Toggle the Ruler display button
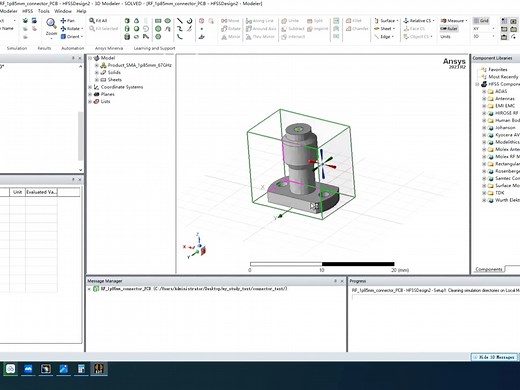 pos(449,29)
